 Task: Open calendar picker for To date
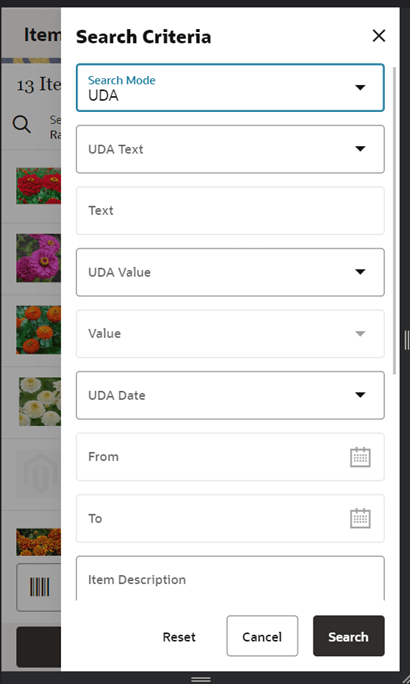360,519
